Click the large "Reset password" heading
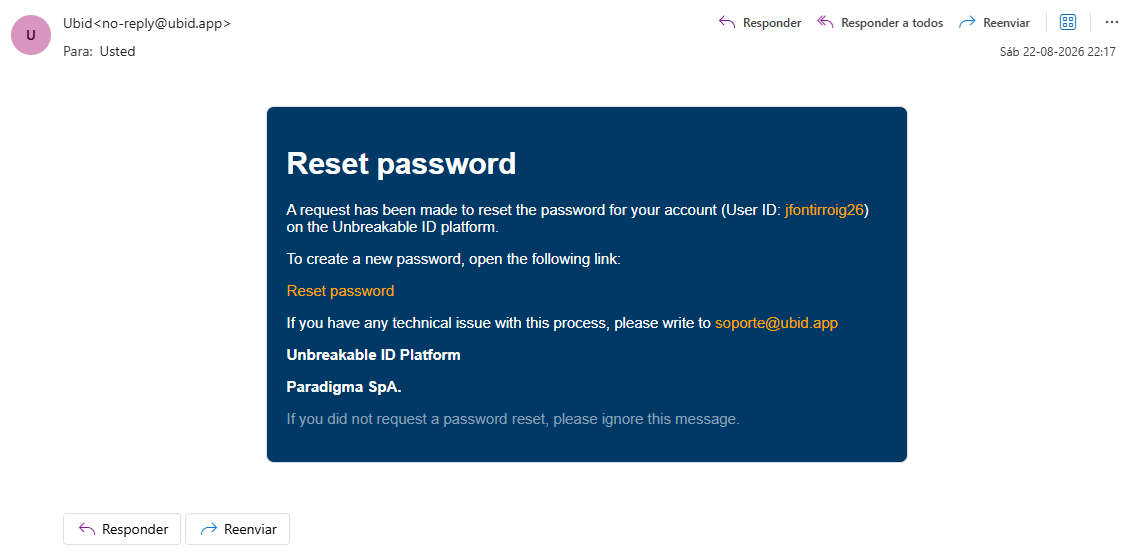The width and height of the screenshot is (1137, 557). coord(401,163)
